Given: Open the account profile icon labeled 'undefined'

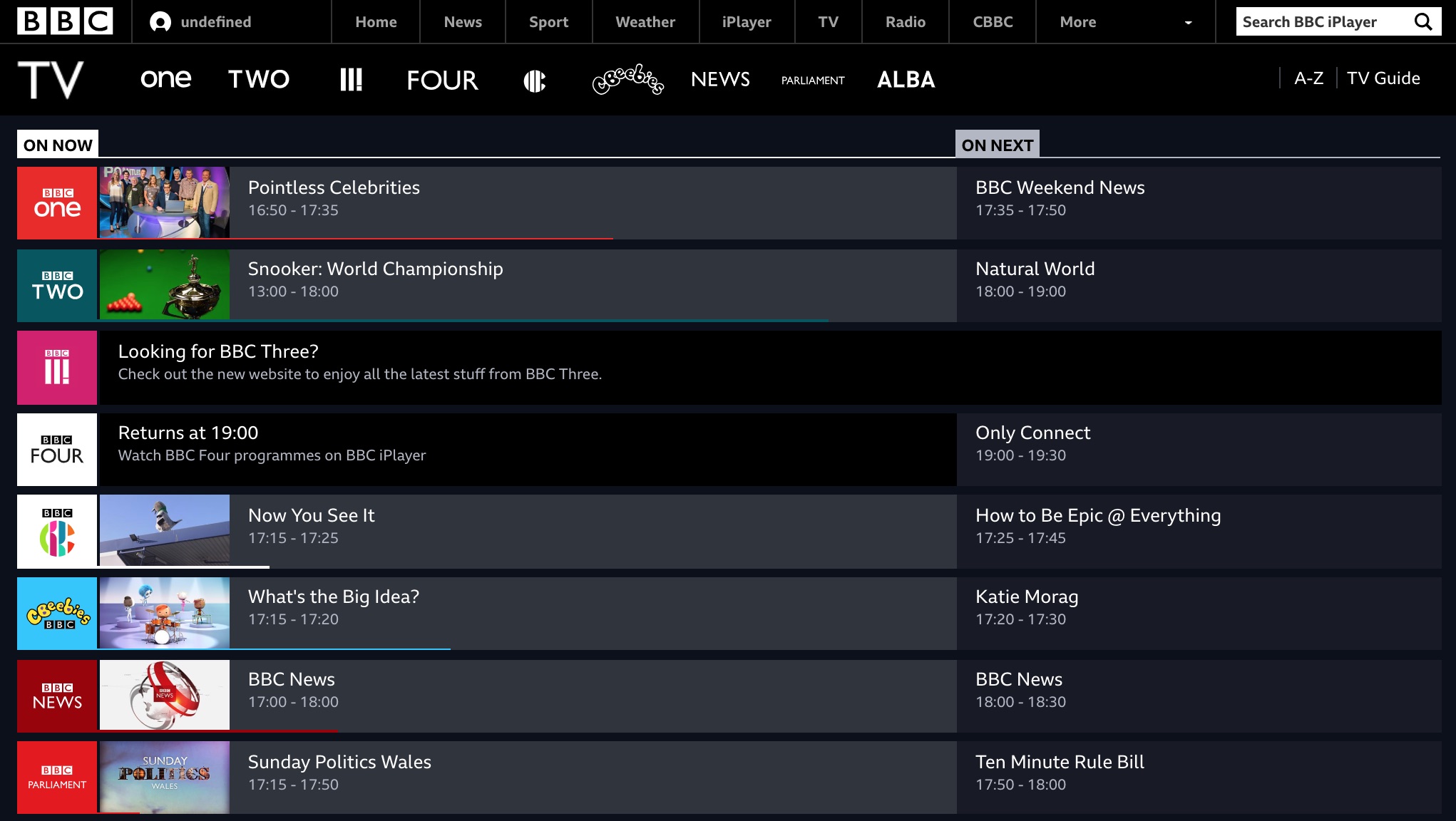Looking at the screenshot, I should 161,21.
